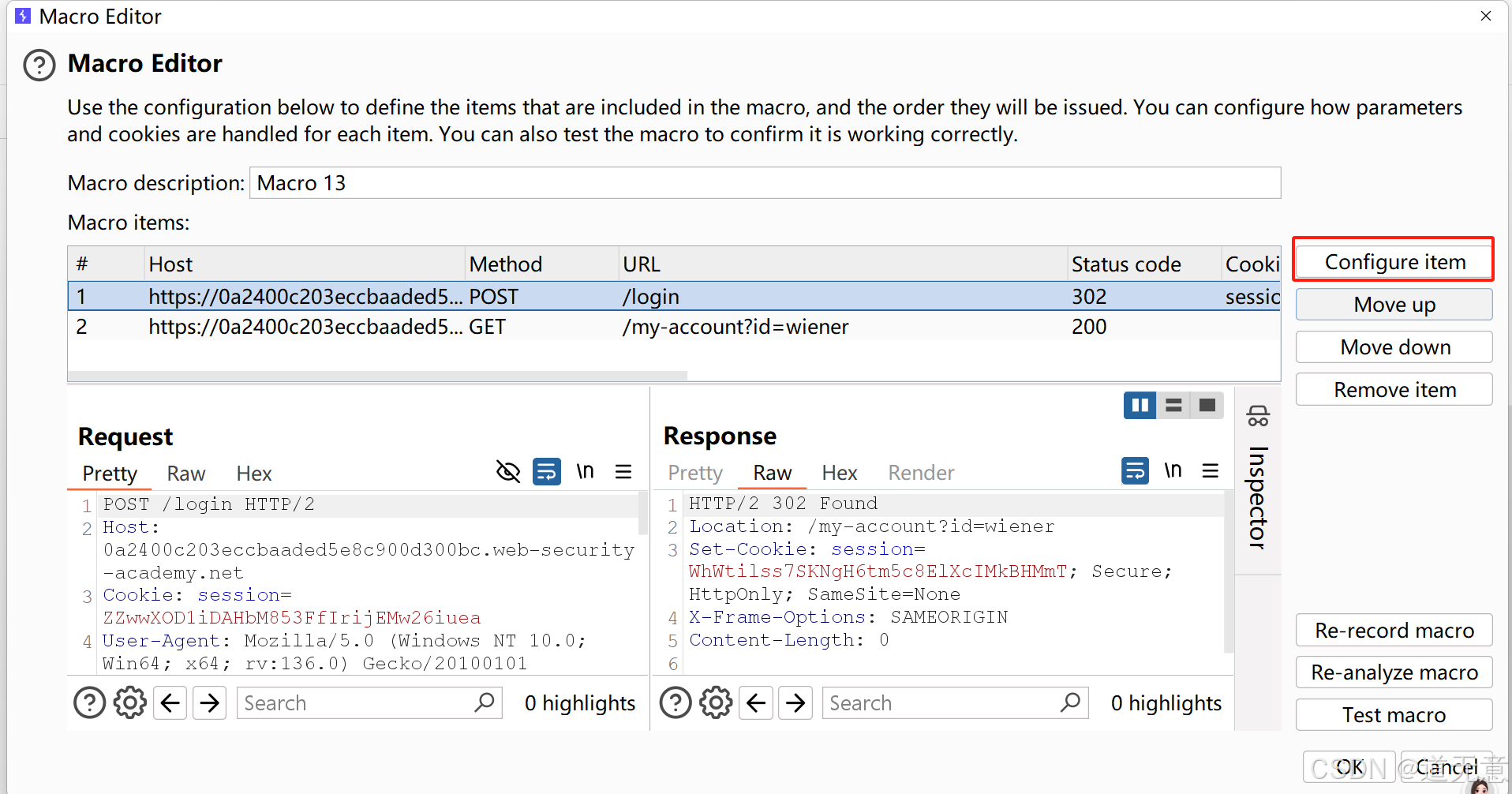Toggle line wrap in the Request panel
1512x794 pixels.
547,472
